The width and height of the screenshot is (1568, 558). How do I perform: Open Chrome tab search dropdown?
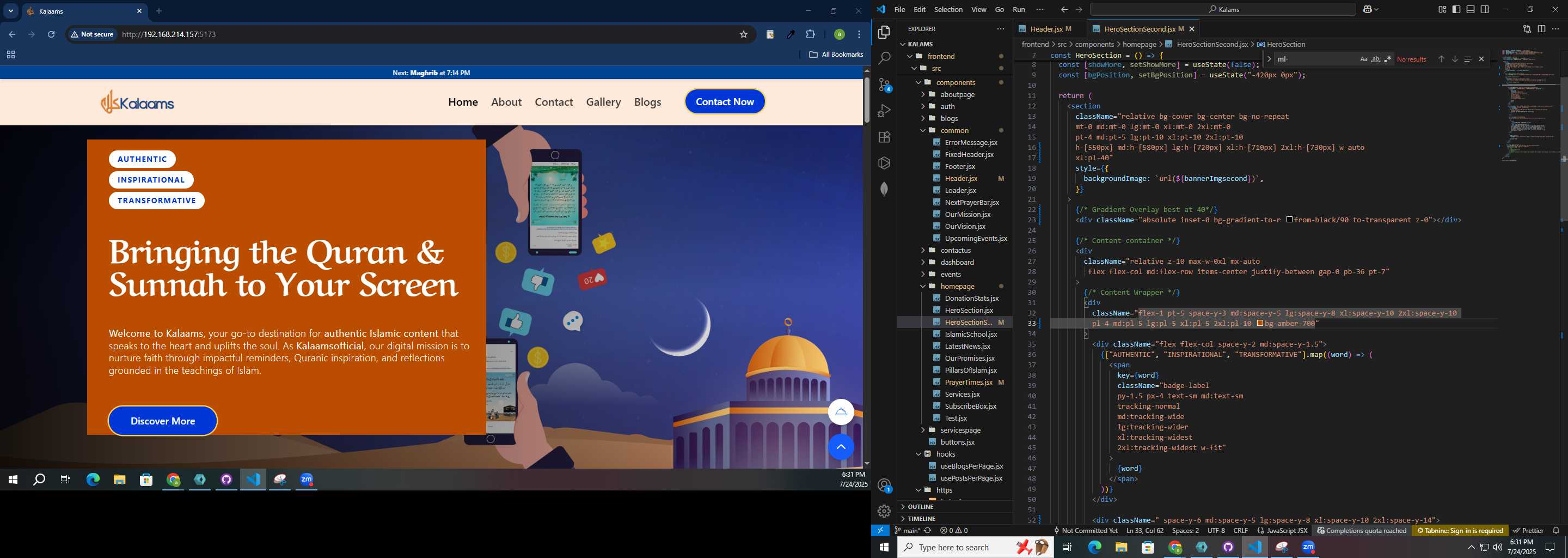[11, 11]
